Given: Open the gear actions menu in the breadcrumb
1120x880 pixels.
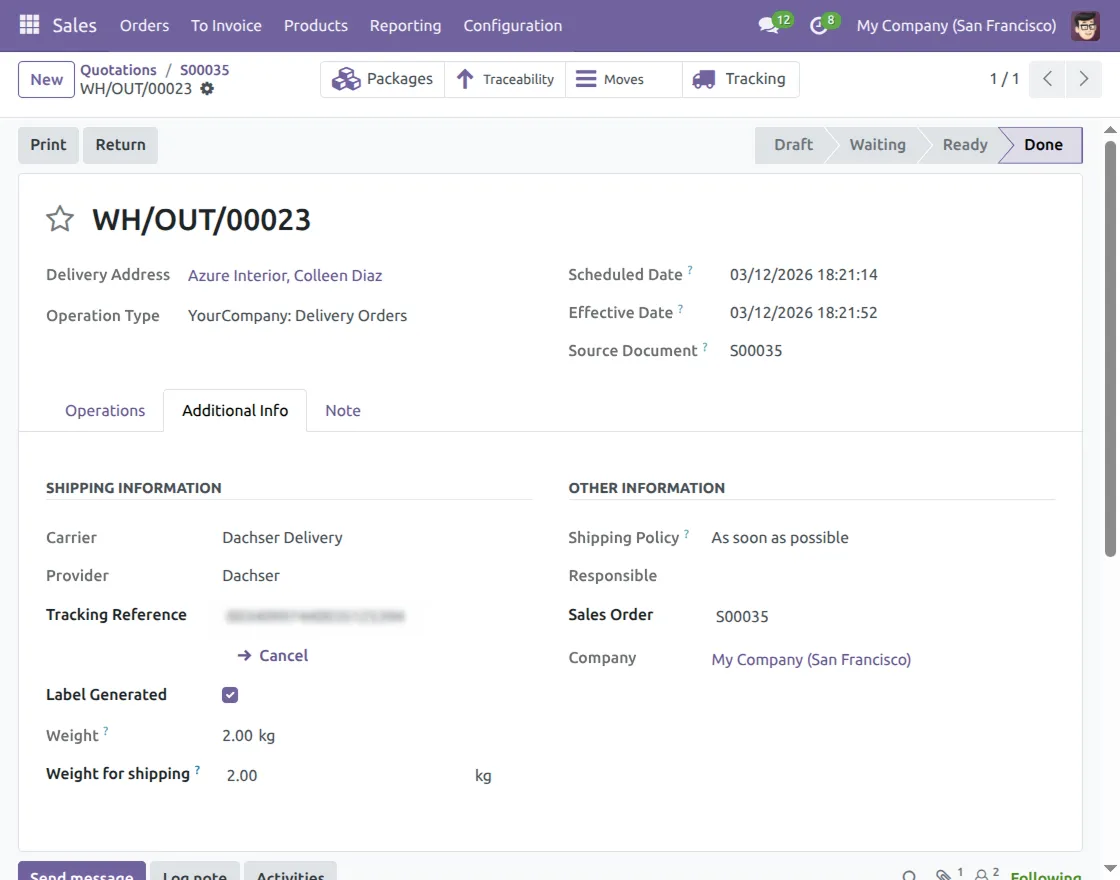Looking at the screenshot, I should coord(206,88).
